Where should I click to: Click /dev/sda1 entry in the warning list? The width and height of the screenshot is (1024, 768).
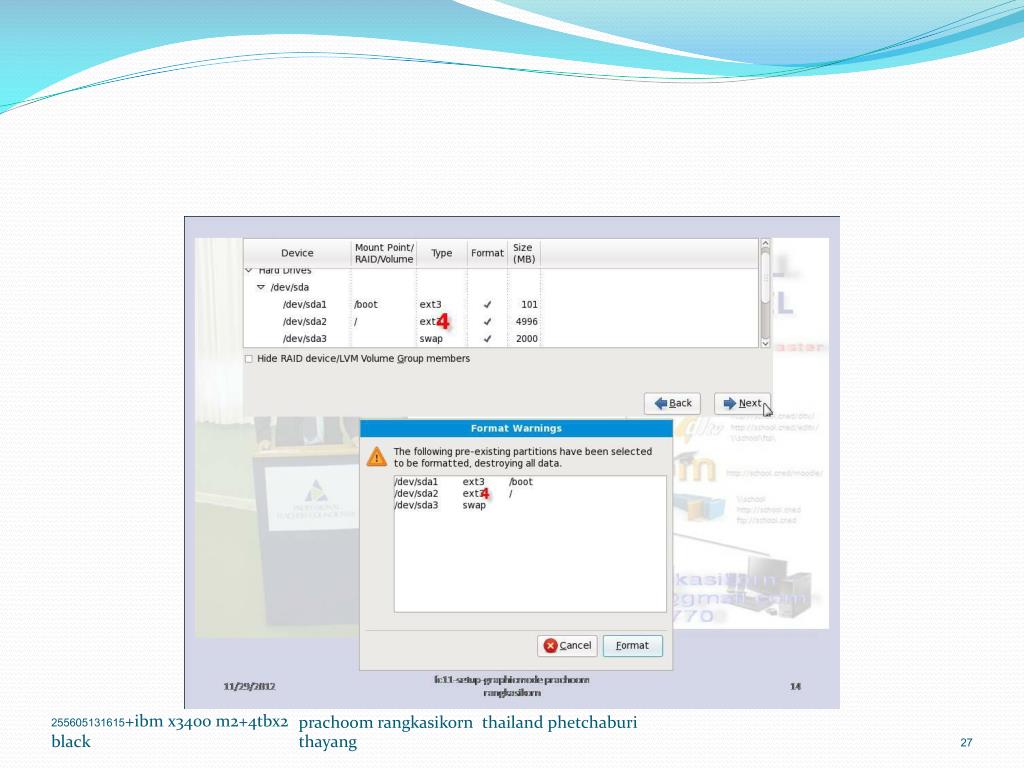[416, 482]
